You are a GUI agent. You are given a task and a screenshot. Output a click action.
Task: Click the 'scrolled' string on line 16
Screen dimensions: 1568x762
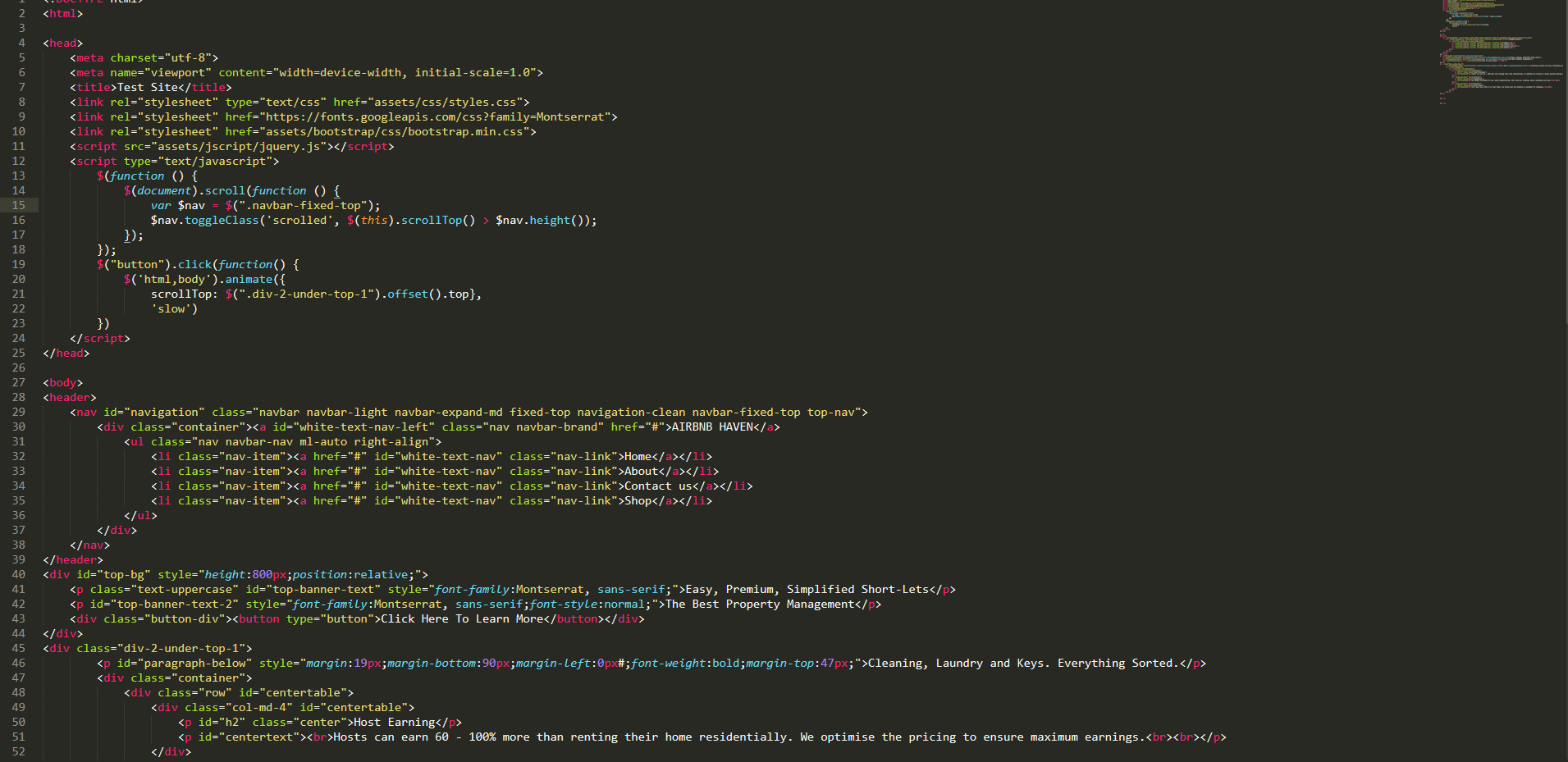click(x=299, y=220)
